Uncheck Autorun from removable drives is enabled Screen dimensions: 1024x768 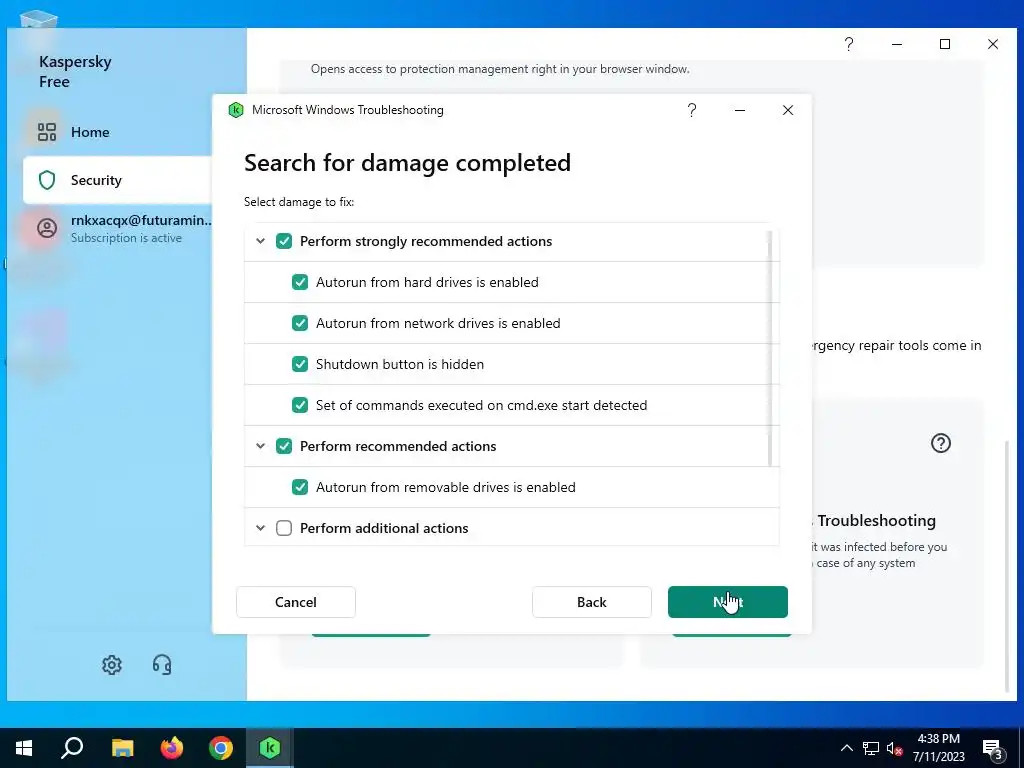pyautogui.click(x=300, y=487)
